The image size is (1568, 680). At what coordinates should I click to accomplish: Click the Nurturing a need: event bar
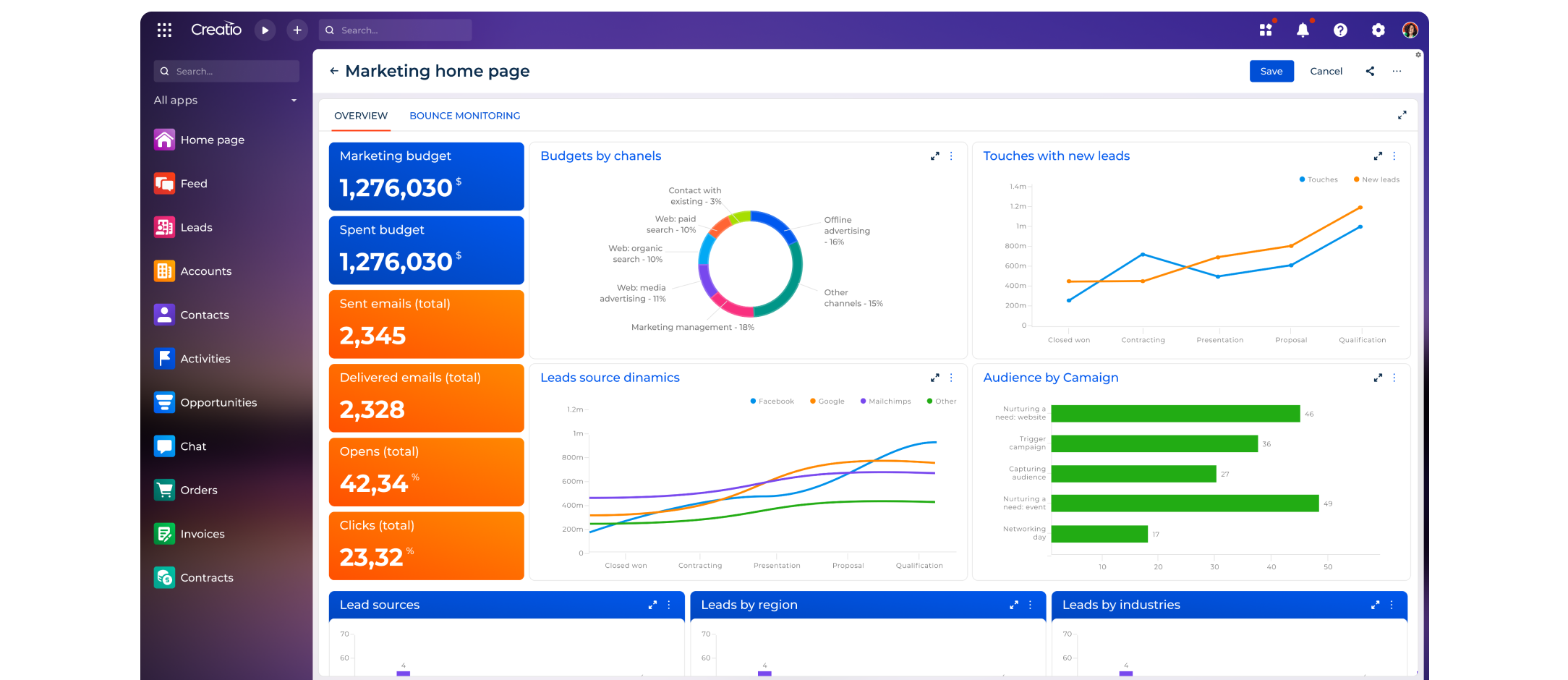[x=1184, y=503]
